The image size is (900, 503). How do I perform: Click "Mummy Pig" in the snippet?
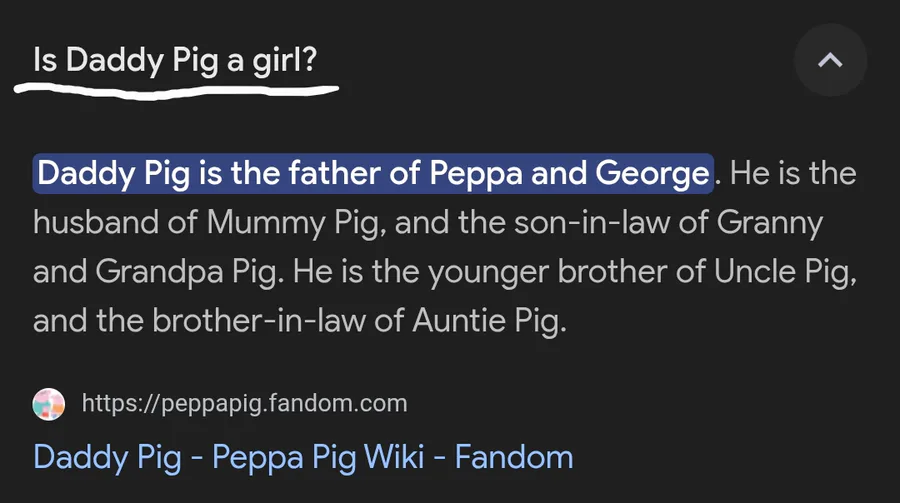[x=295, y=223]
